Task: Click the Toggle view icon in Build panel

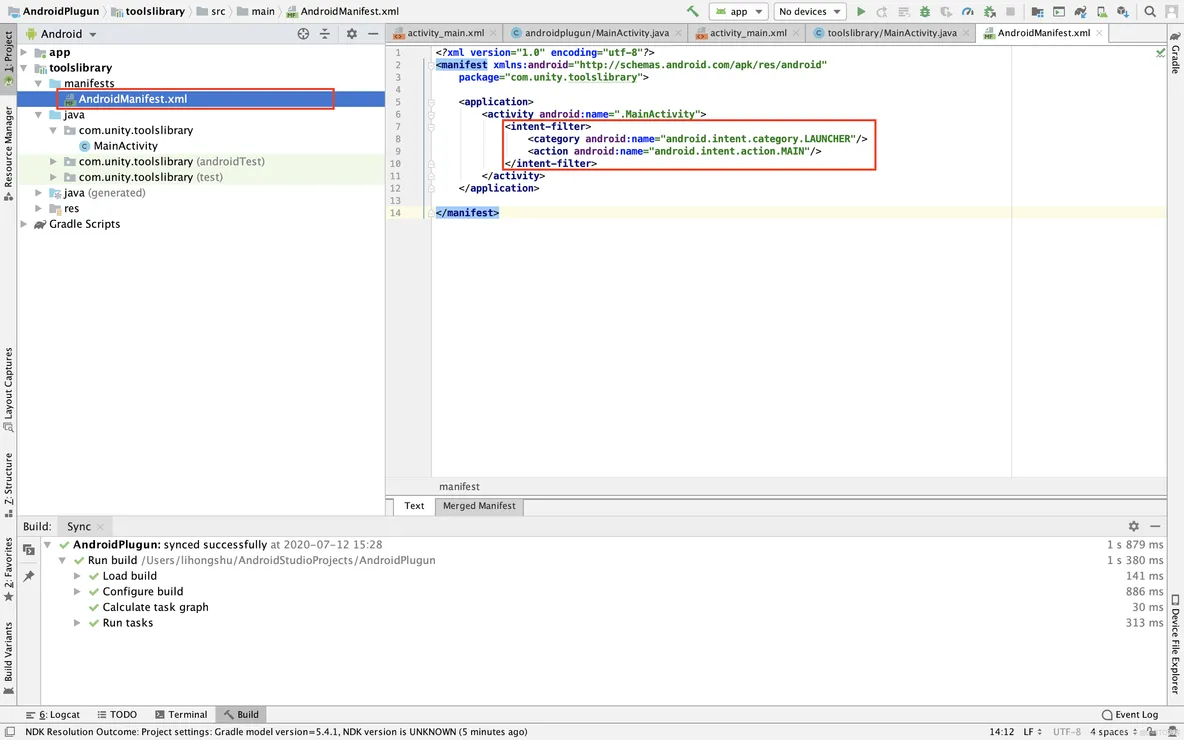Action: pyautogui.click(x=29, y=550)
